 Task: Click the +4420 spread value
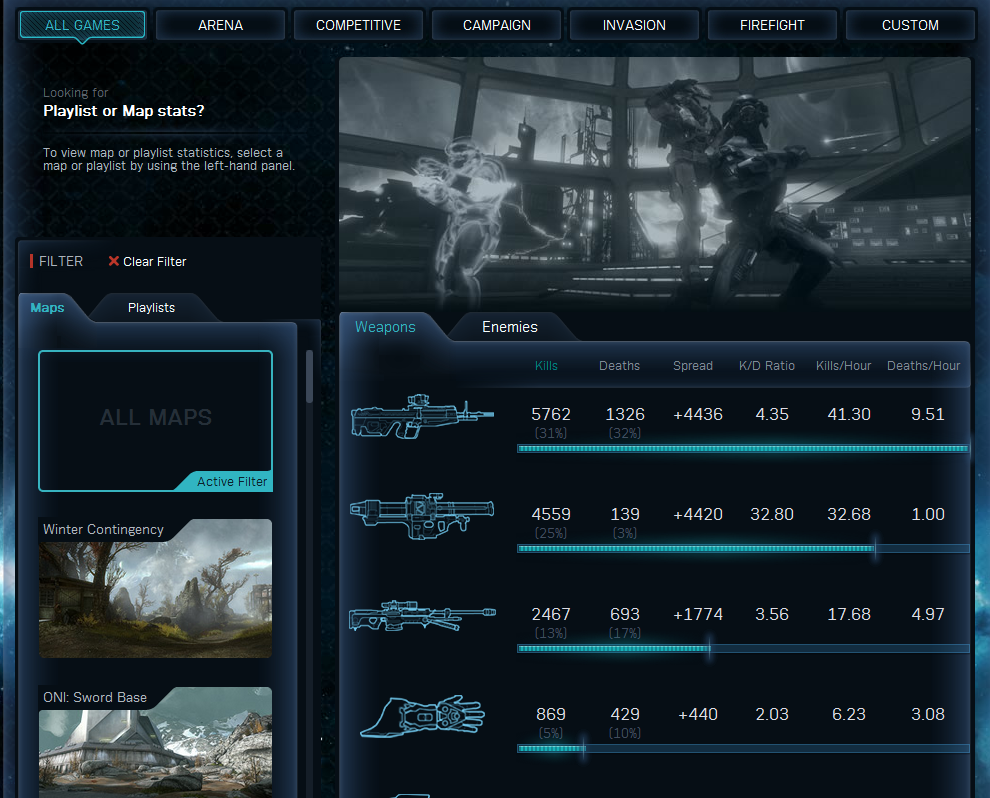coord(698,514)
